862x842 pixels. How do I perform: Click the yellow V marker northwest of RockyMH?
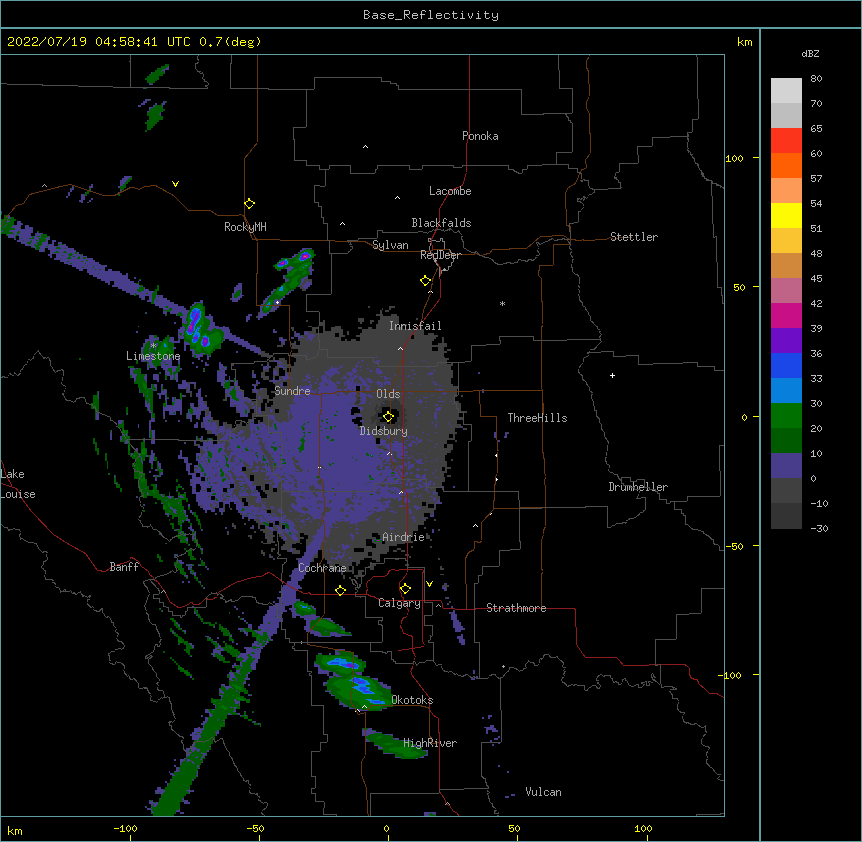coord(175,184)
